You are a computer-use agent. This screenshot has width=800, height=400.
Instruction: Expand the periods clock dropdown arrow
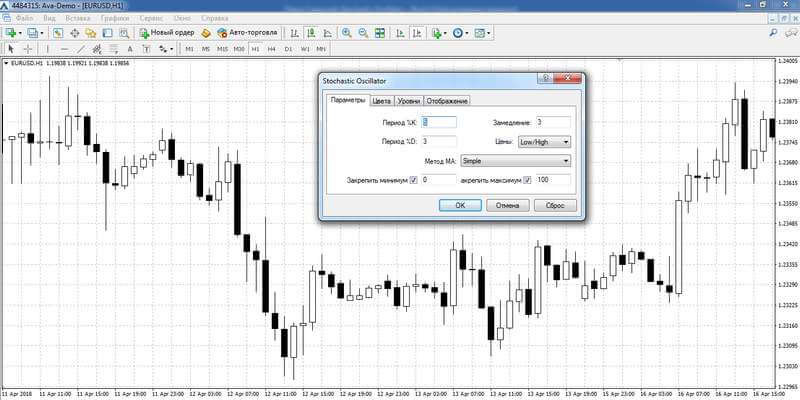point(466,33)
